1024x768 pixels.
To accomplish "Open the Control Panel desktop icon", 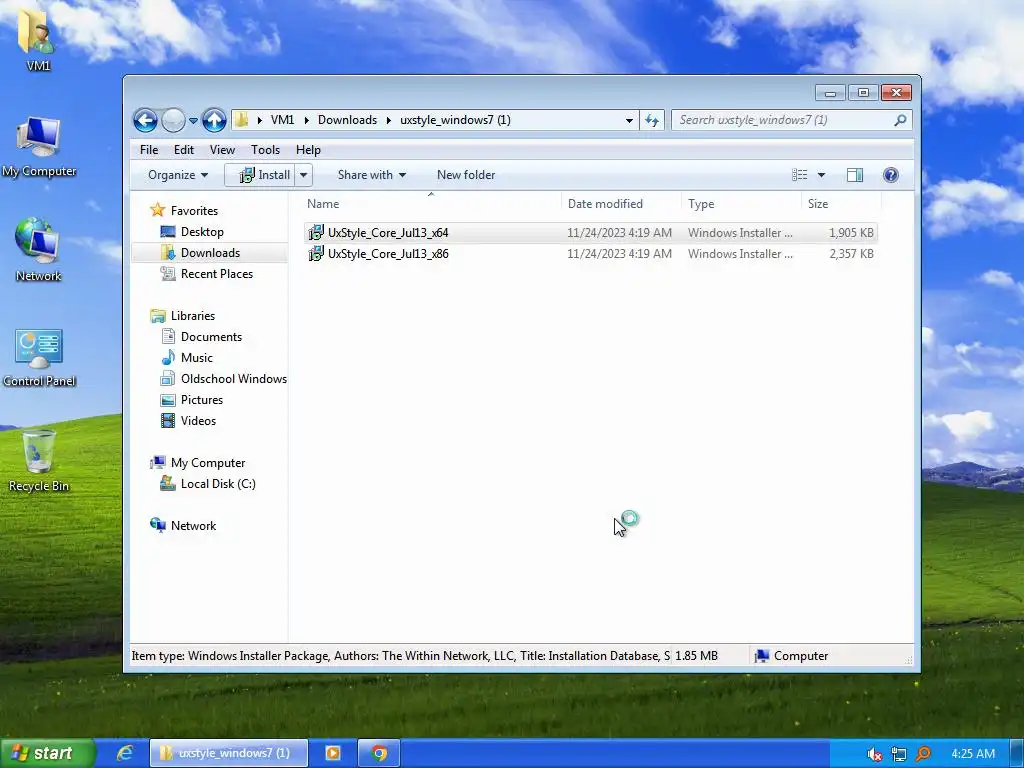I will click(x=39, y=358).
